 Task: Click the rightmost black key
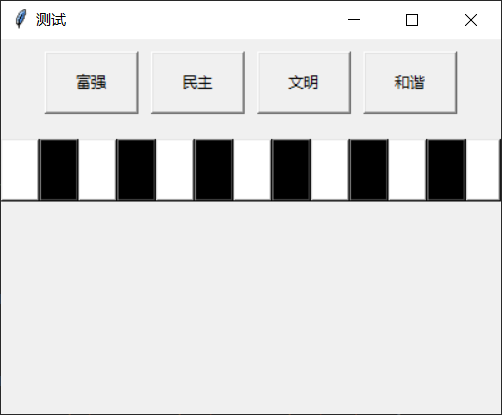click(x=446, y=170)
